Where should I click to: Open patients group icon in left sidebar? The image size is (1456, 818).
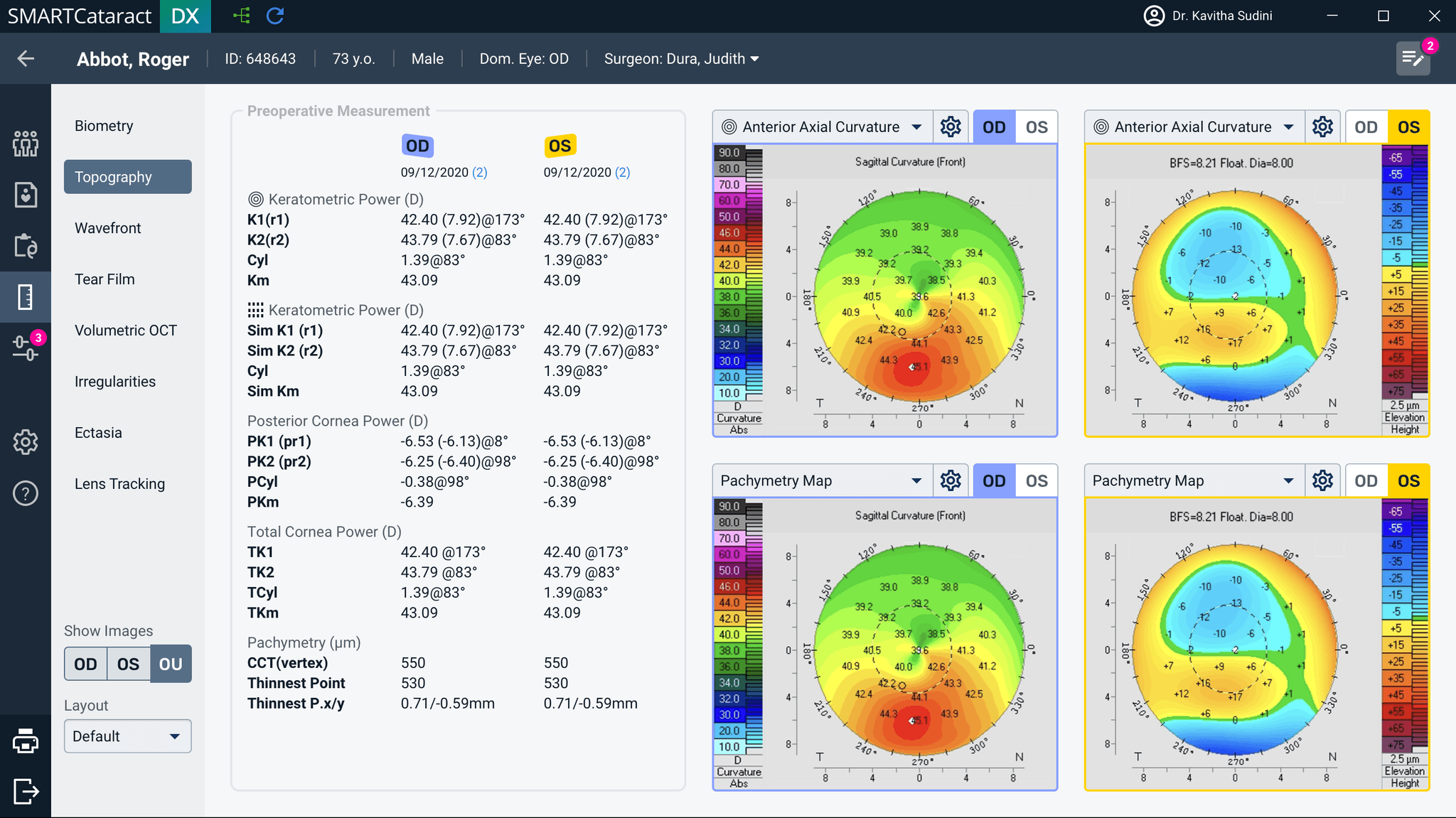[26, 144]
